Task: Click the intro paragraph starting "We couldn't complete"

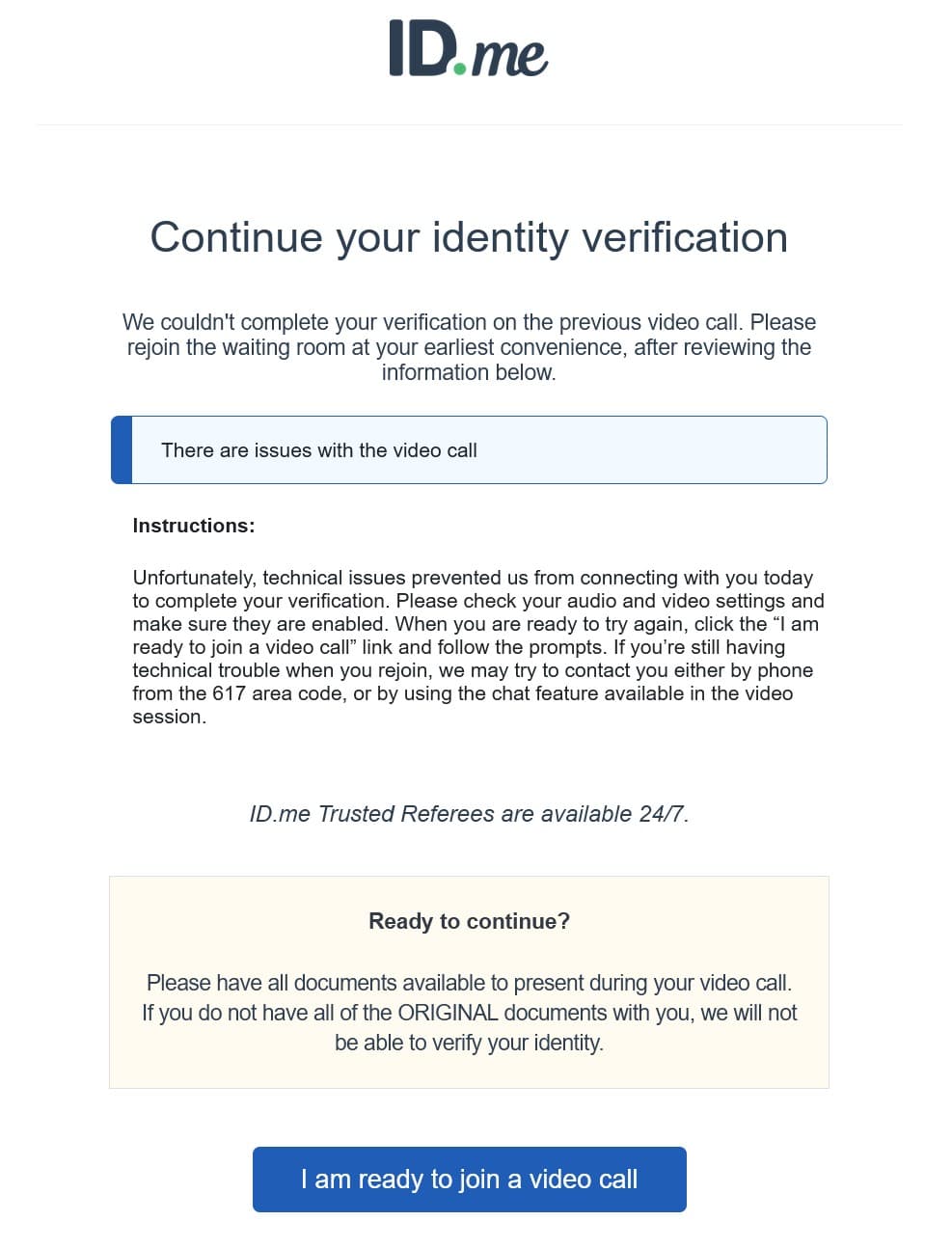Action: click(469, 347)
